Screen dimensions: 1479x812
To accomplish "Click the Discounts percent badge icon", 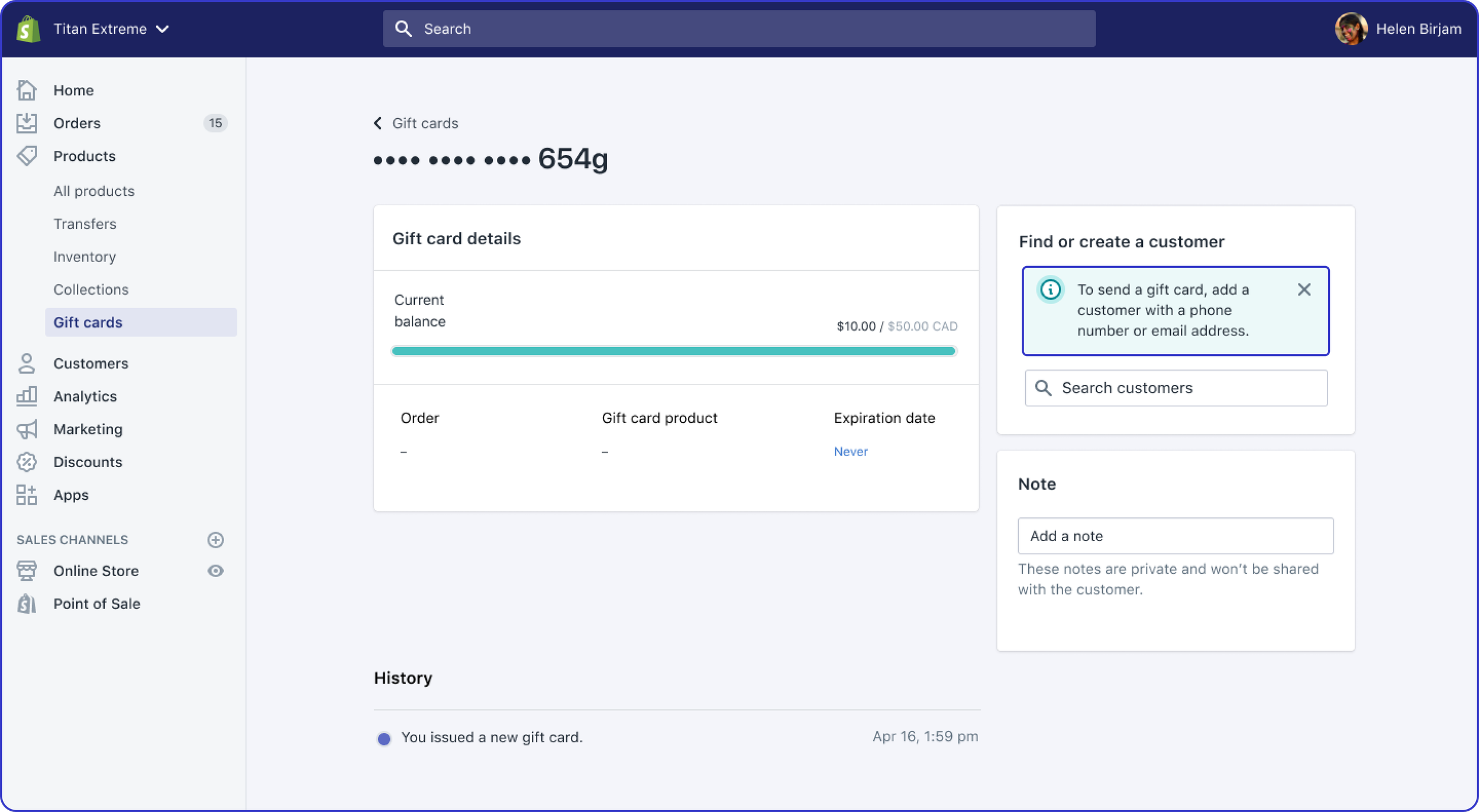I will pos(27,462).
